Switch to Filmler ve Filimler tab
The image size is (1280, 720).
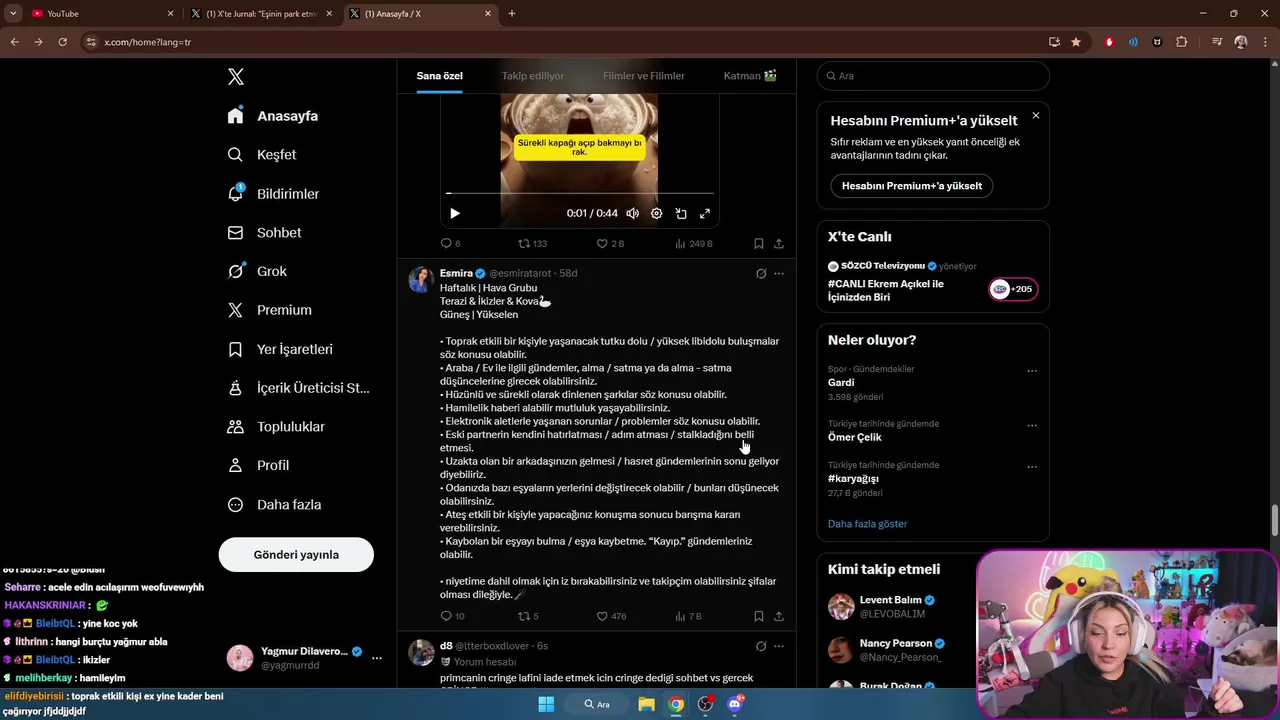tap(644, 76)
